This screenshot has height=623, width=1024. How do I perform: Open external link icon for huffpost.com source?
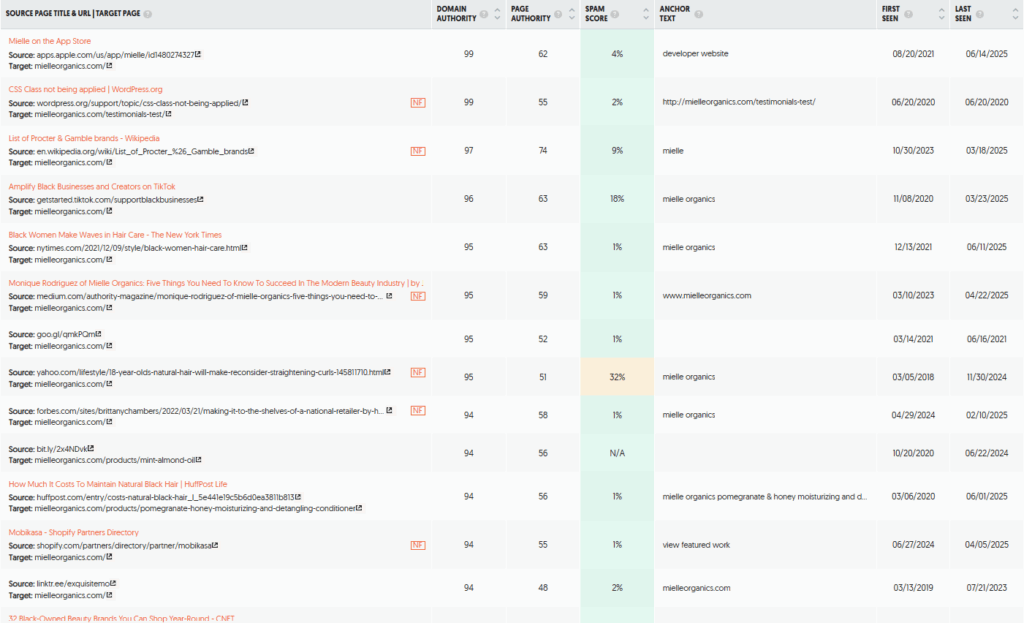pyautogui.click(x=298, y=497)
